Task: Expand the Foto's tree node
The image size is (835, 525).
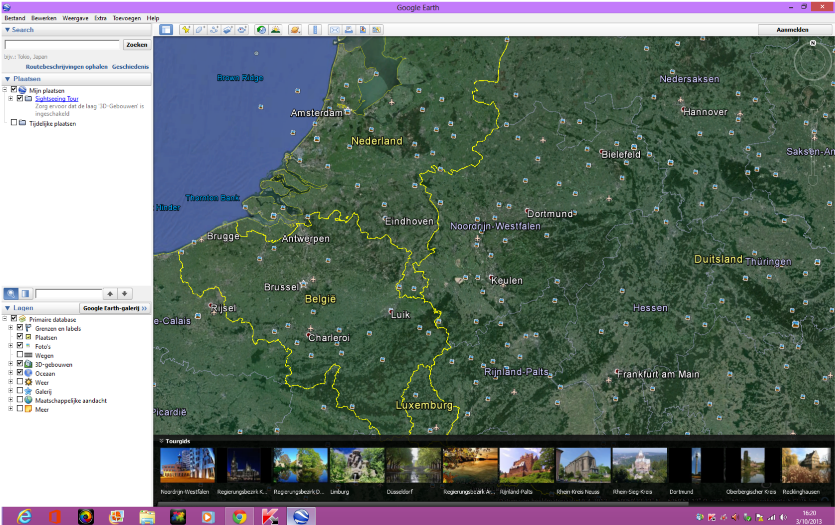Action: click(x=10, y=346)
